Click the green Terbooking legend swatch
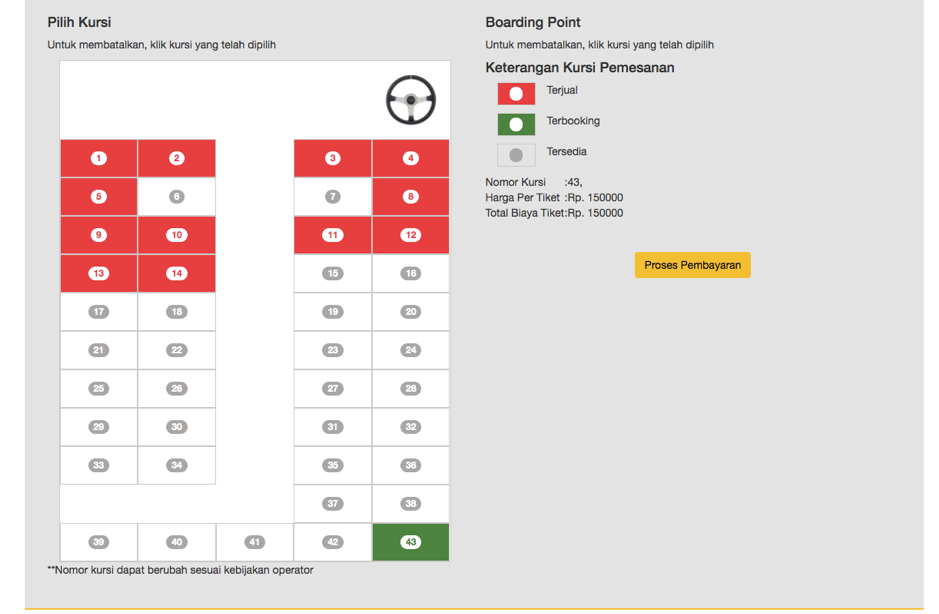The image size is (939, 614). pos(516,125)
